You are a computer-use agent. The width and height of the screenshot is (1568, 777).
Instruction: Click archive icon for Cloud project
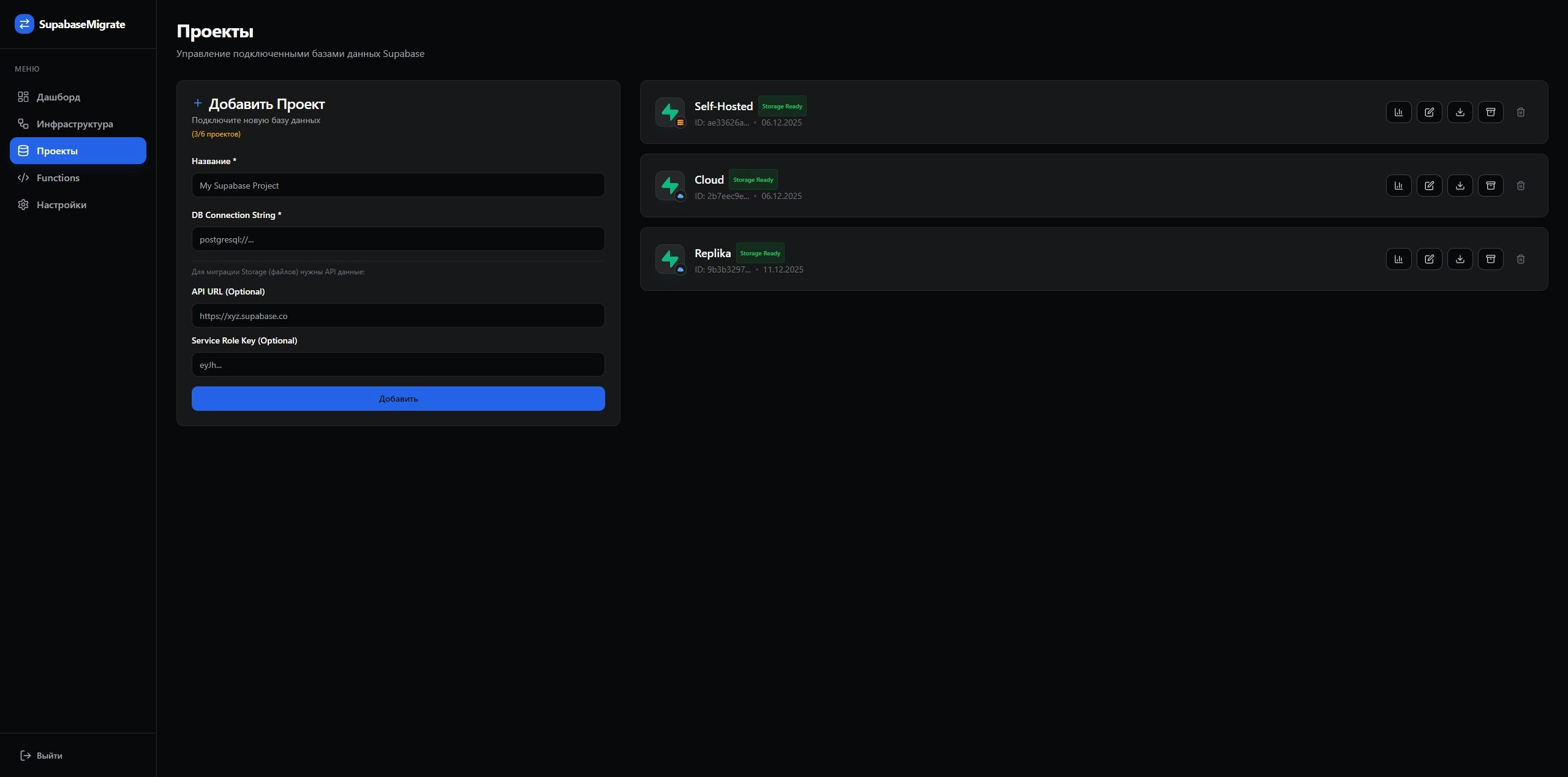[1490, 186]
